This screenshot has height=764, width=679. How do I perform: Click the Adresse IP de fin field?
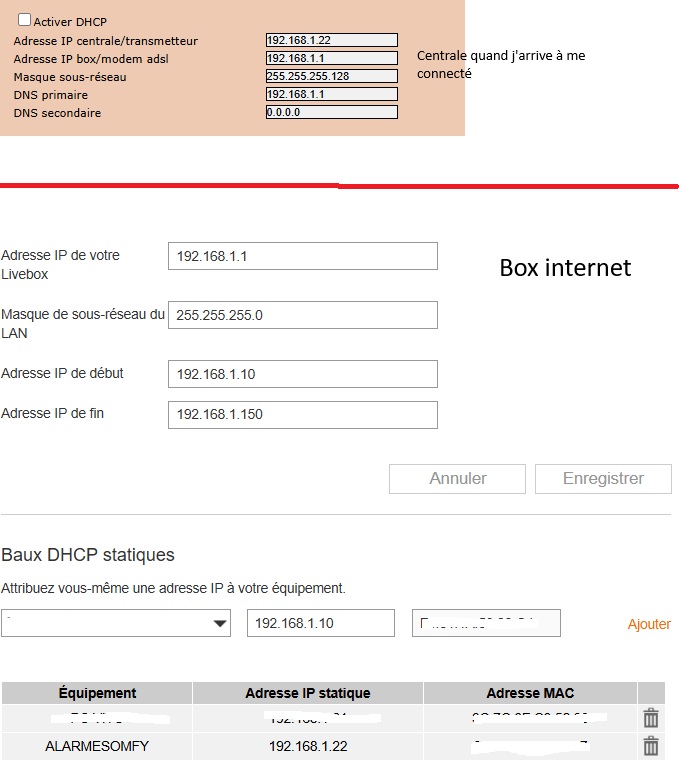pyautogui.click(x=303, y=414)
